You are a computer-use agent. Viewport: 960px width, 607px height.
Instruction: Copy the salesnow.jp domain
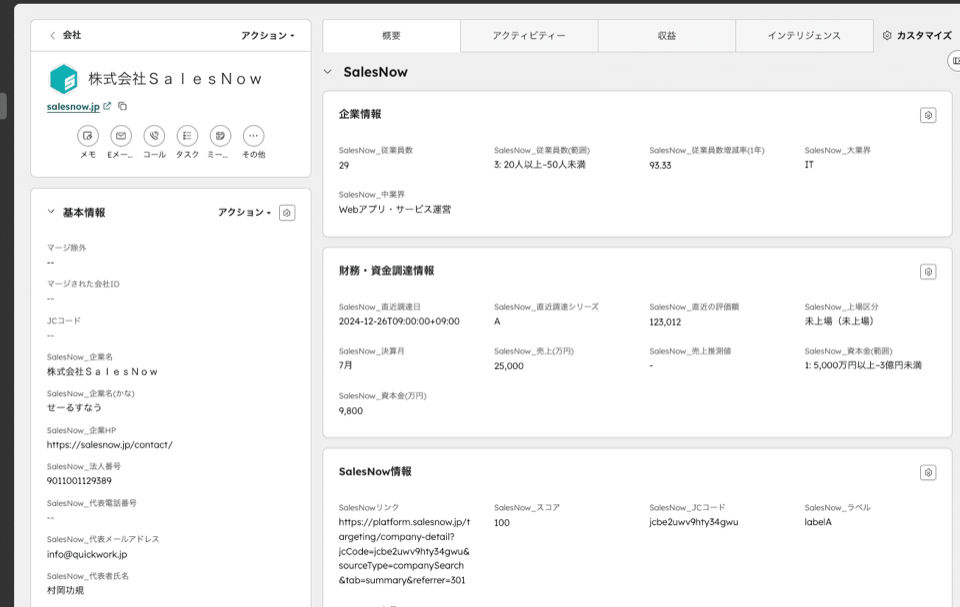tap(122, 106)
